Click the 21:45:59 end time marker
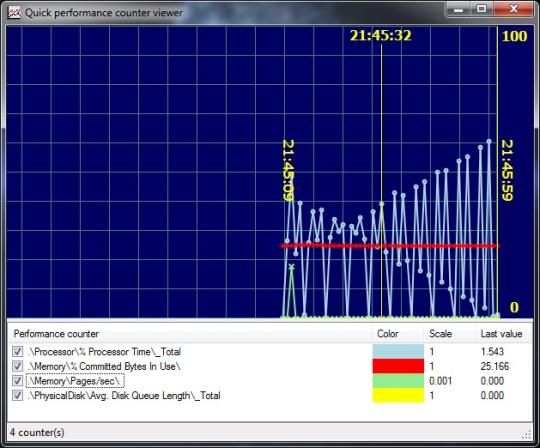The width and height of the screenshot is (540, 448). pos(507,170)
